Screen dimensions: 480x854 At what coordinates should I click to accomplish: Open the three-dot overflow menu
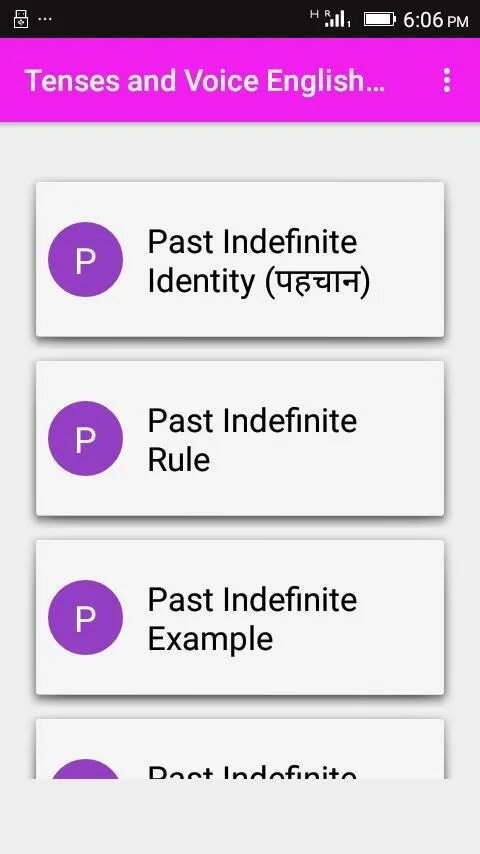click(x=447, y=81)
